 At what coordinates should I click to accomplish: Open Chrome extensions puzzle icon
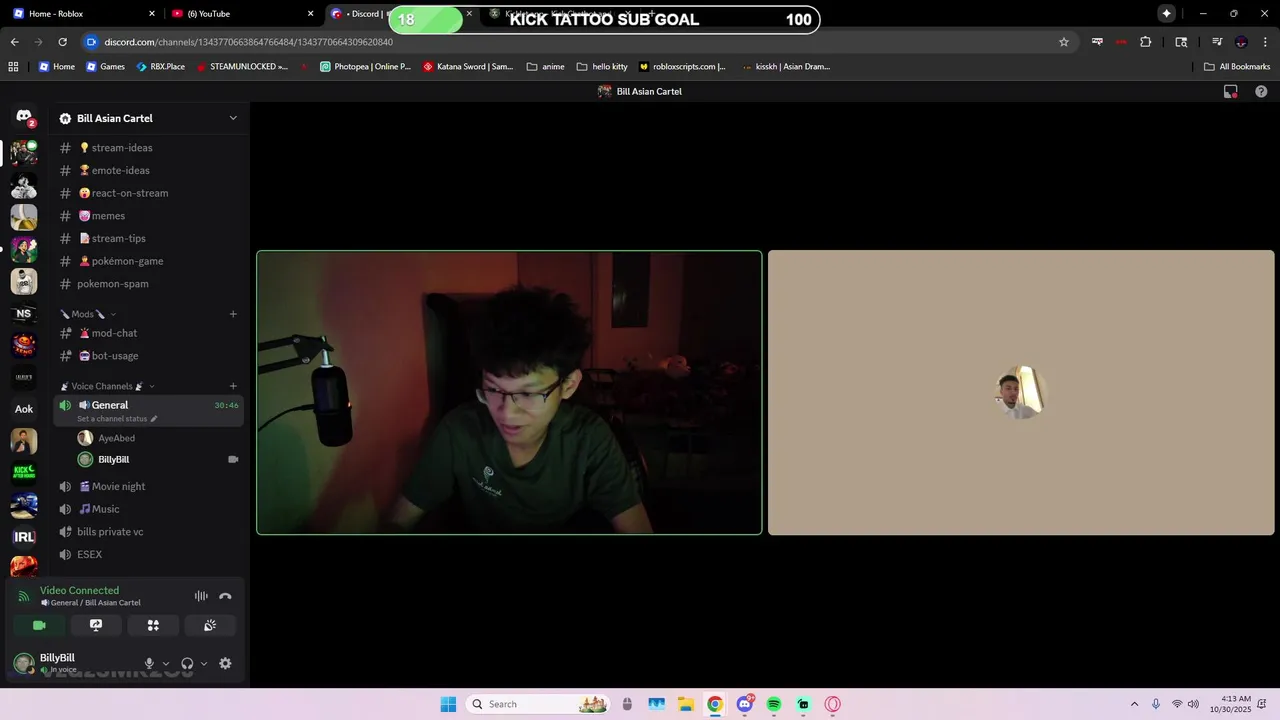point(1146,42)
